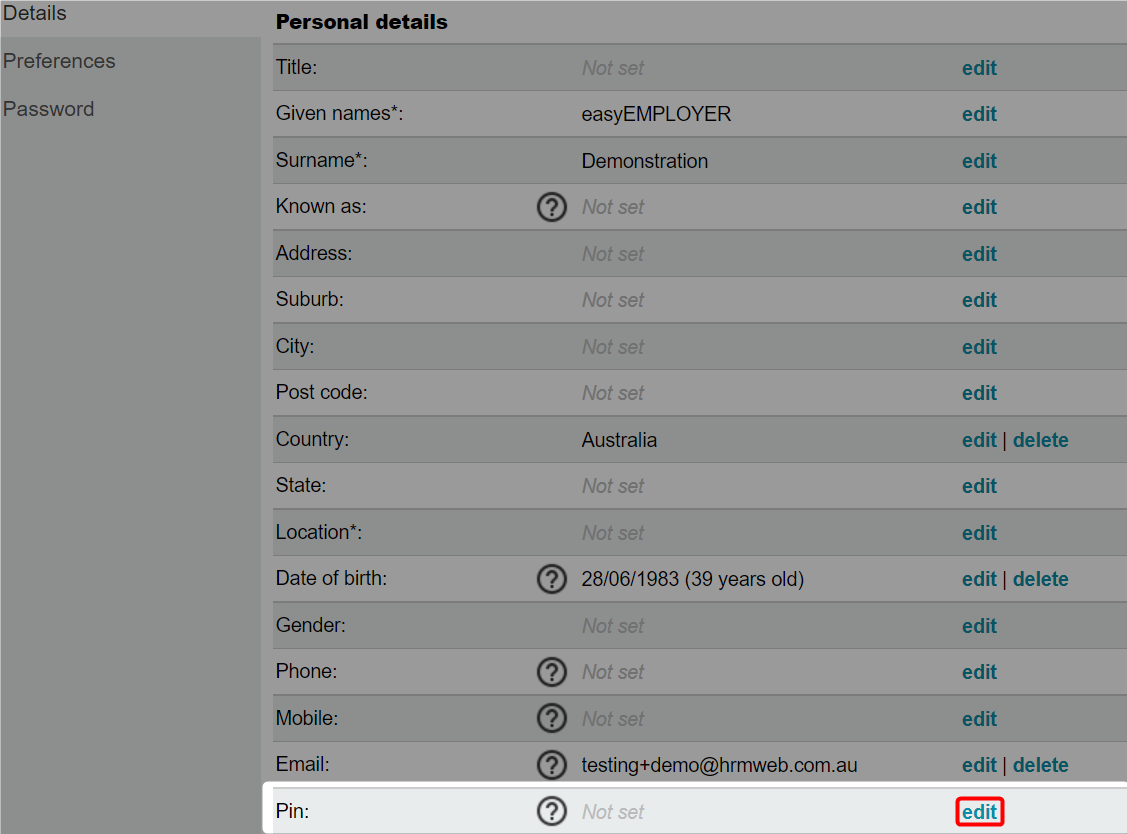Open help icon for Mobile
This screenshot has width=1127, height=834.
point(552,718)
